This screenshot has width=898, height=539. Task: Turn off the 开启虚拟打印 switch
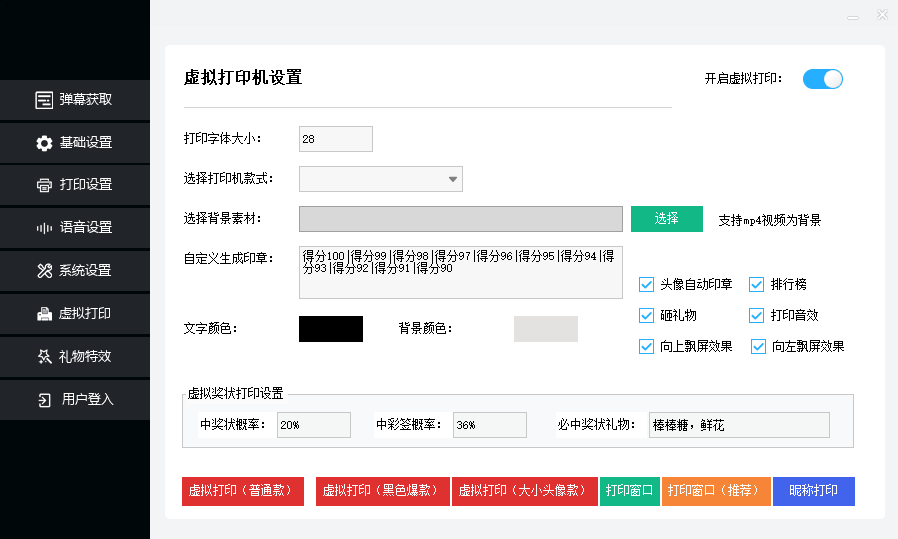pyautogui.click(x=823, y=79)
